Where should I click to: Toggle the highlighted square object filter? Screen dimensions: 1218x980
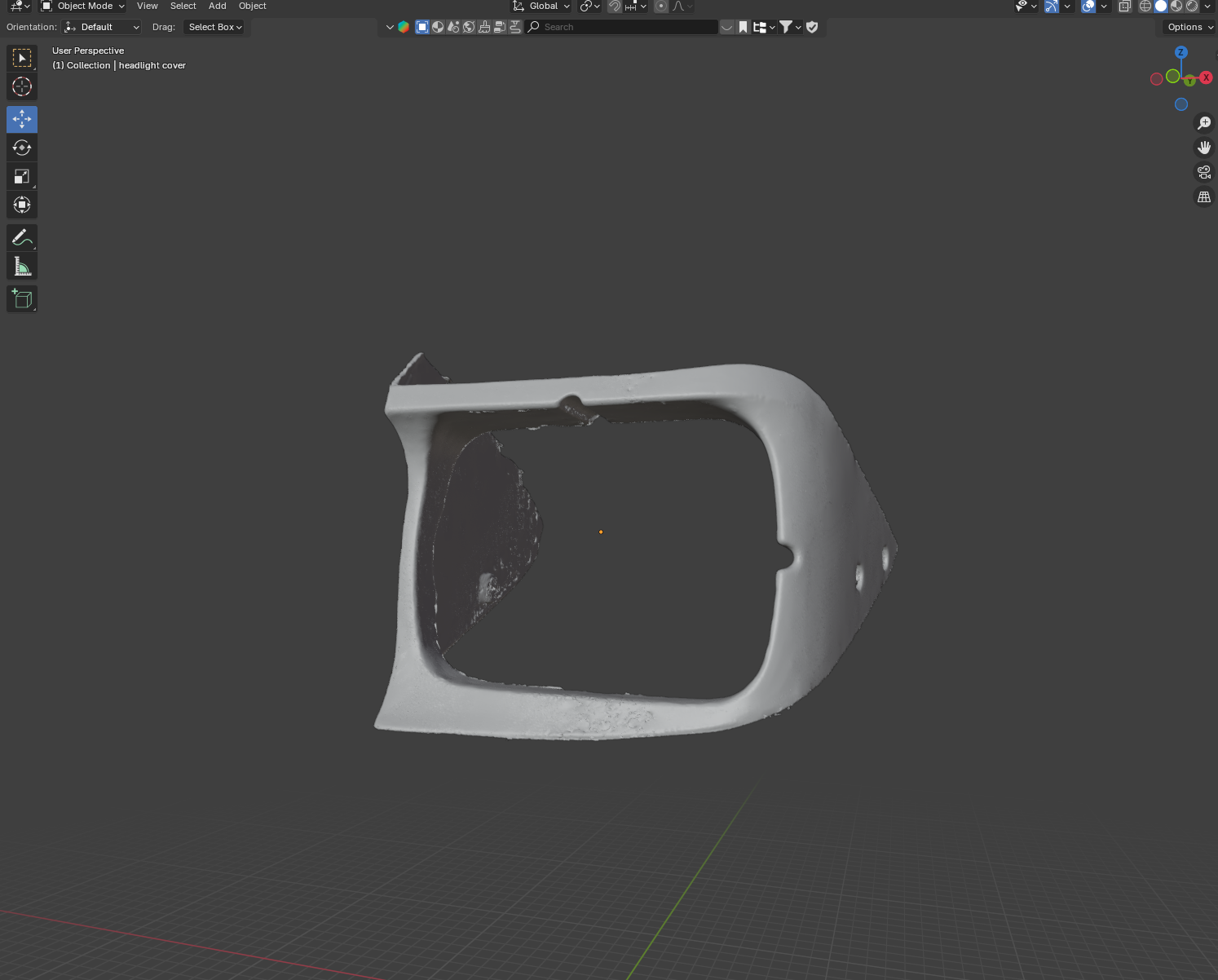422,27
